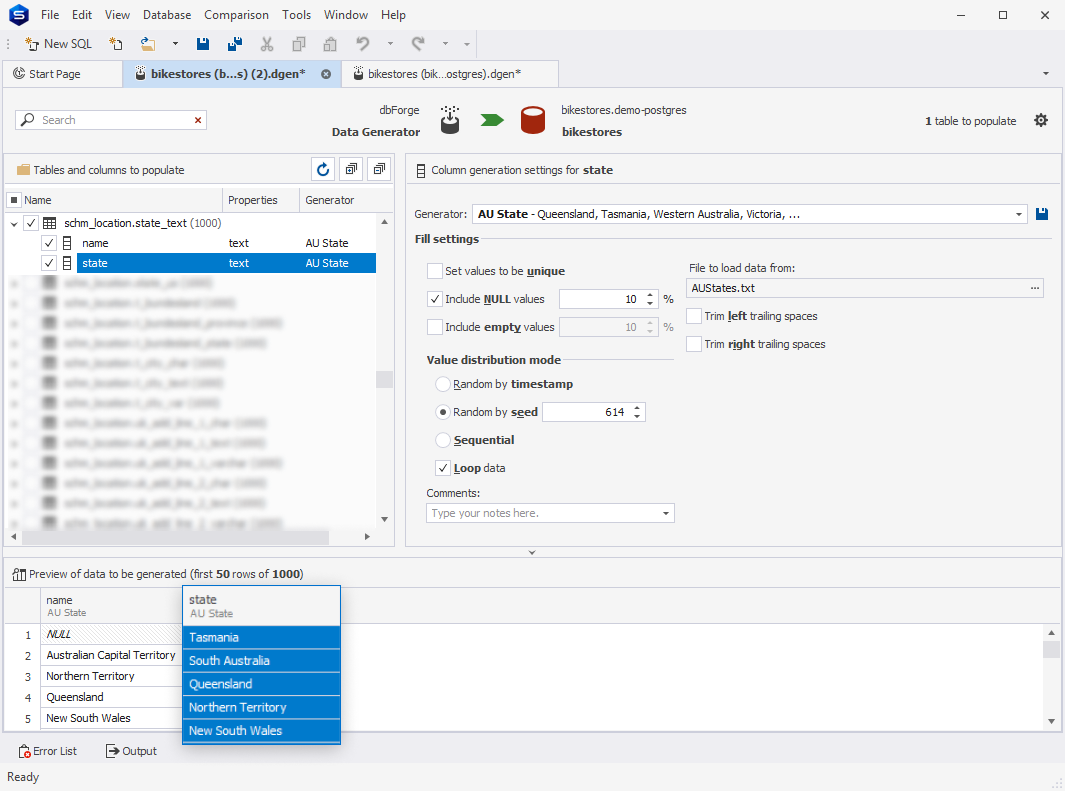1065x791 pixels.
Task: Click the Data Generator source icon
Action: pos(450,120)
